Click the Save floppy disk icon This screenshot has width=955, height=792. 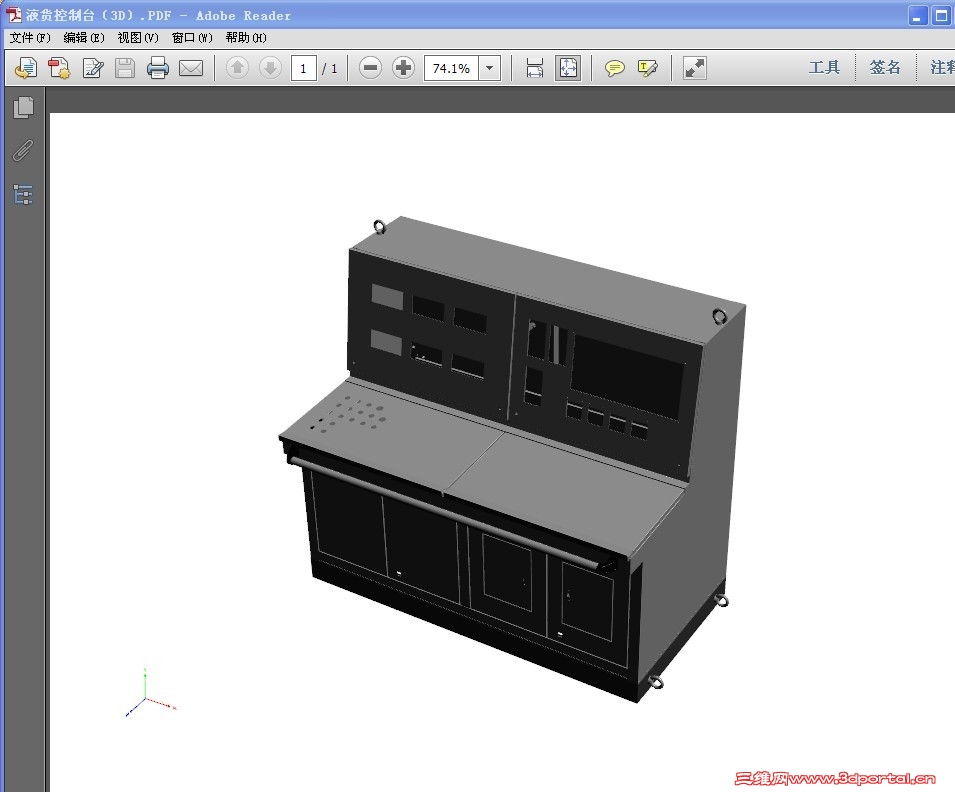click(x=125, y=68)
